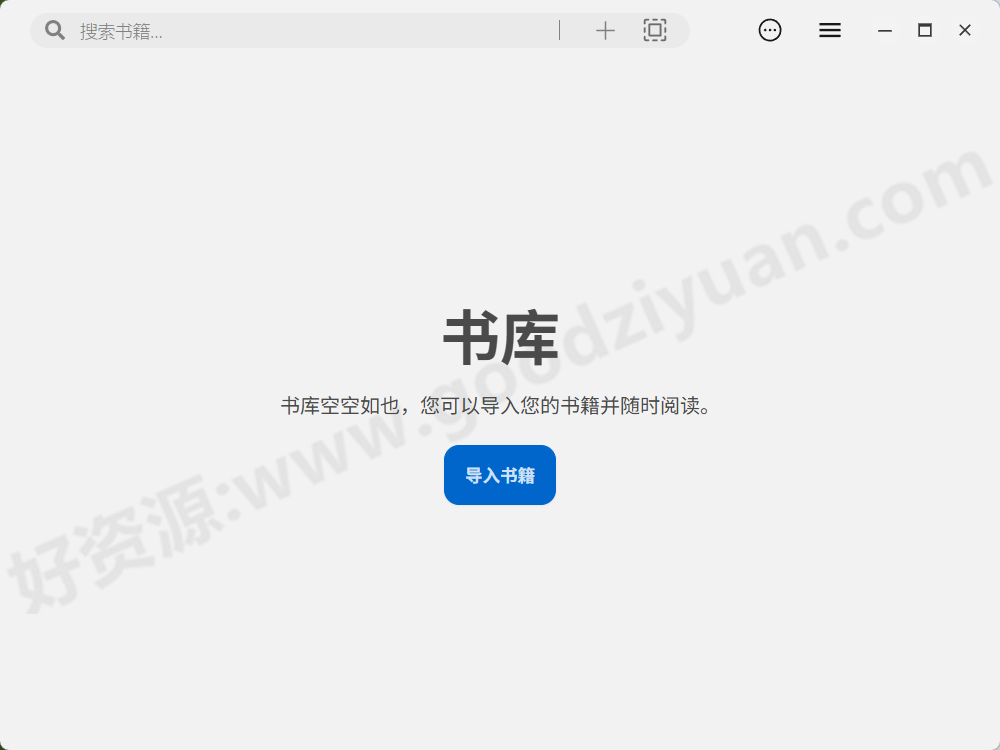Click the 导入书籍 import books button
This screenshot has height=750, width=1000.
[499, 474]
